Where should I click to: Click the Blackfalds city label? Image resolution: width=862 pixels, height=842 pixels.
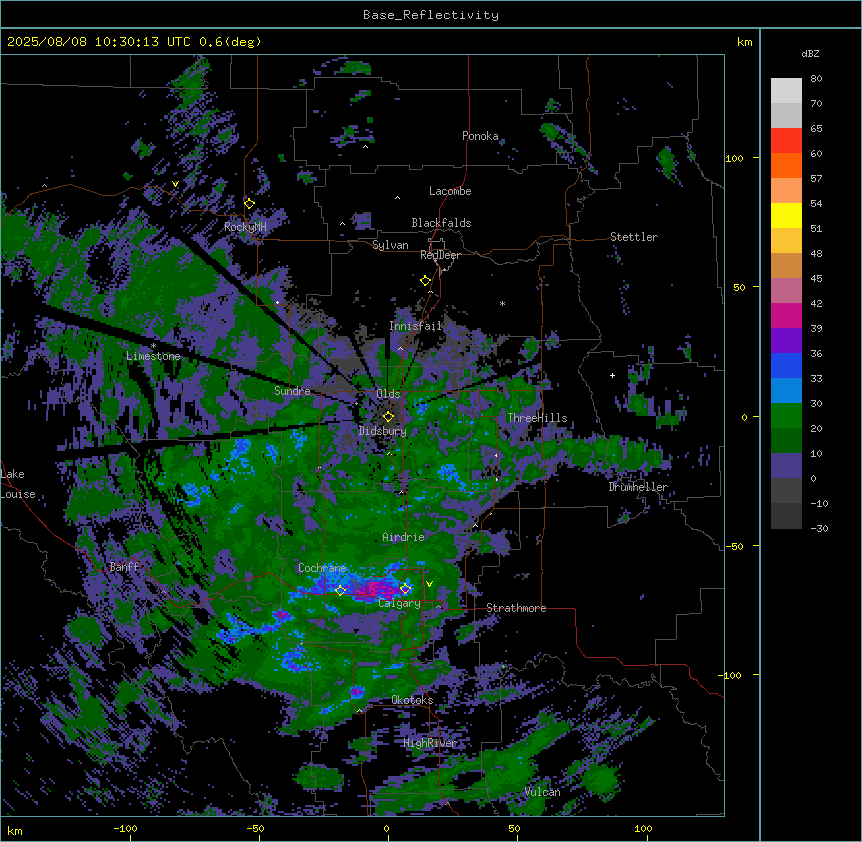[x=441, y=223]
